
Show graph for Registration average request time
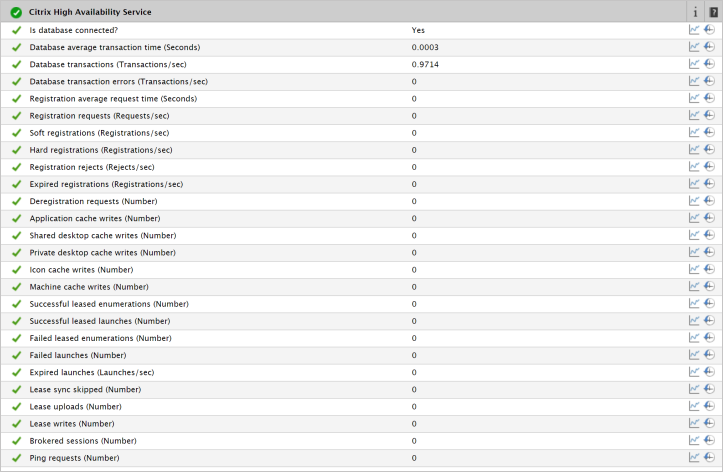tap(694, 98)
